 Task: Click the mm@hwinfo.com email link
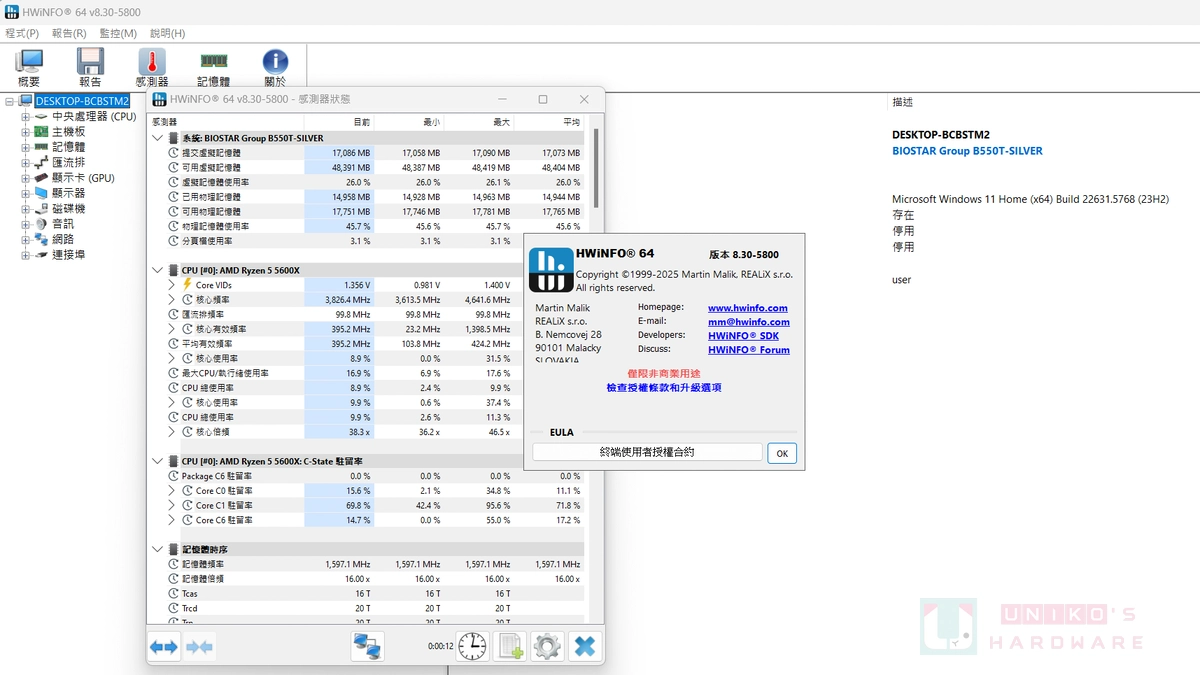click(749, 322)
